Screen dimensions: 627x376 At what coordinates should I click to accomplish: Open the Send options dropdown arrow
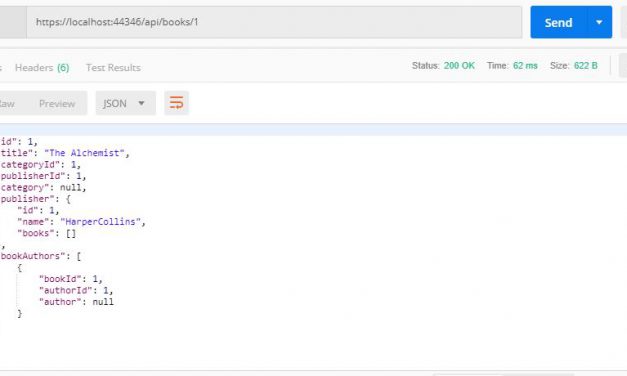pyautogui.click(x=599, y=22)
